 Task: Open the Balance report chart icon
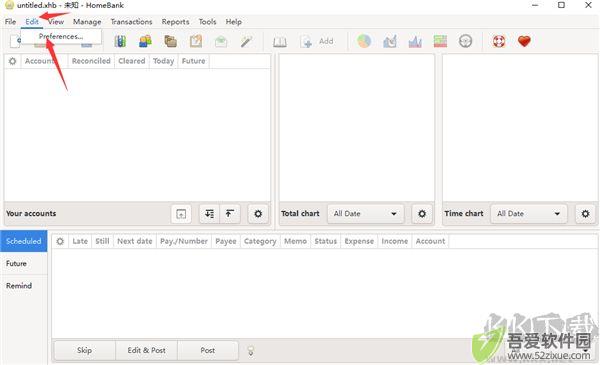415,41
